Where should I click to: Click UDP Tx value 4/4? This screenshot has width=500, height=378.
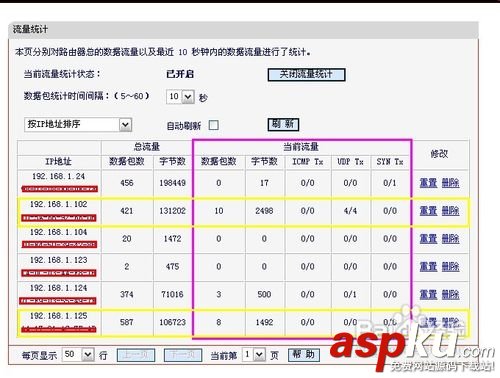coord(350,211)
